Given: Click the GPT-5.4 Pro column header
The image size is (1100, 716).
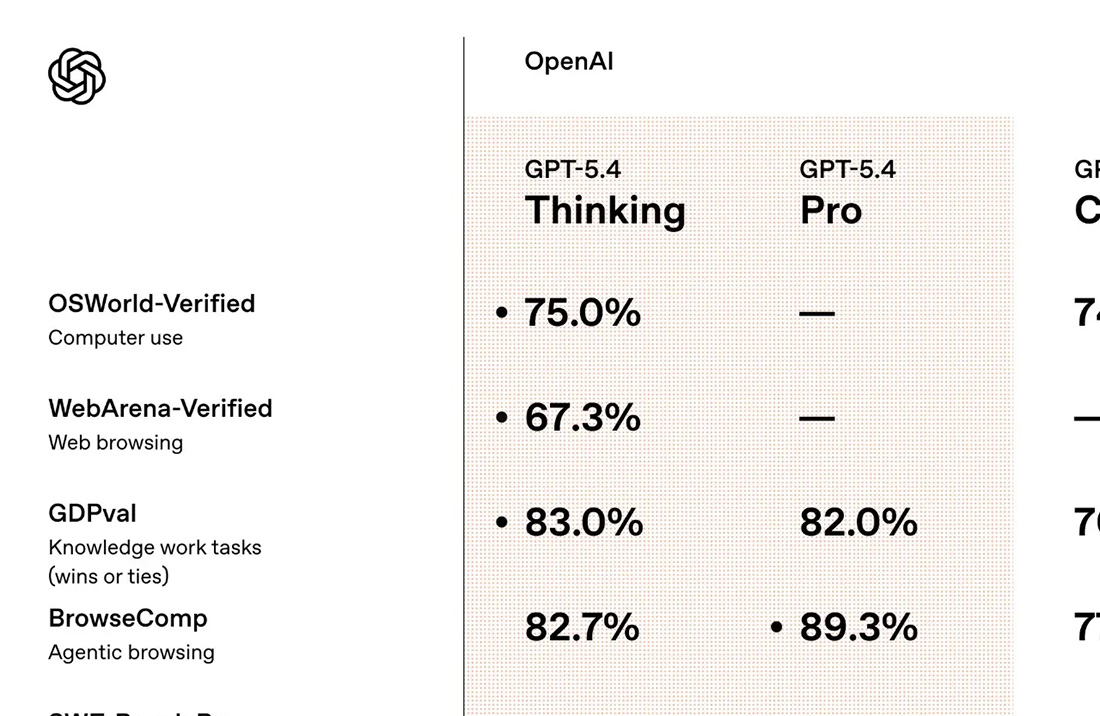Looking at the screenshot, I should 847,196.
